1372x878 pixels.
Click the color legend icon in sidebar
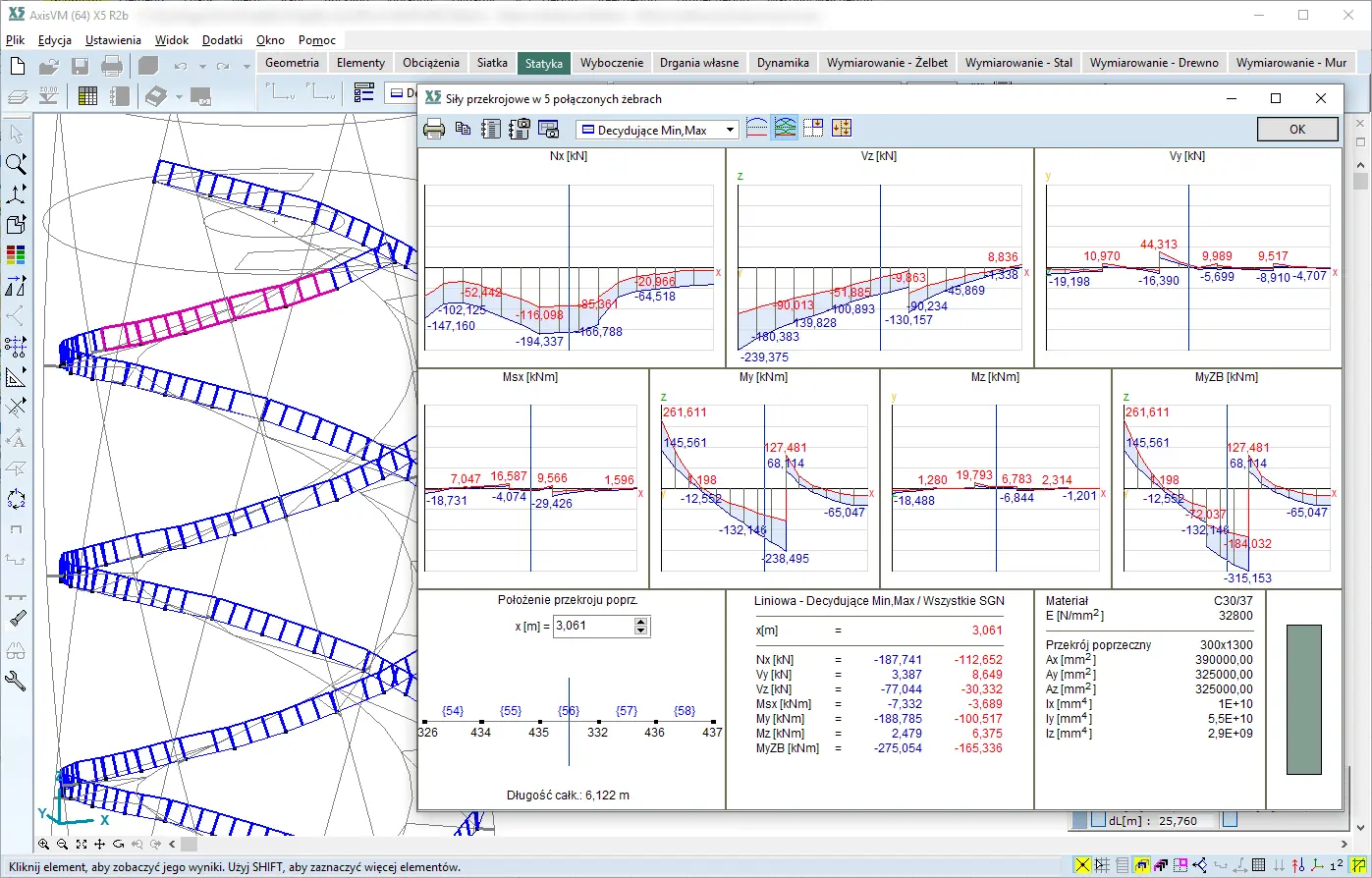(x=16, y=255)
